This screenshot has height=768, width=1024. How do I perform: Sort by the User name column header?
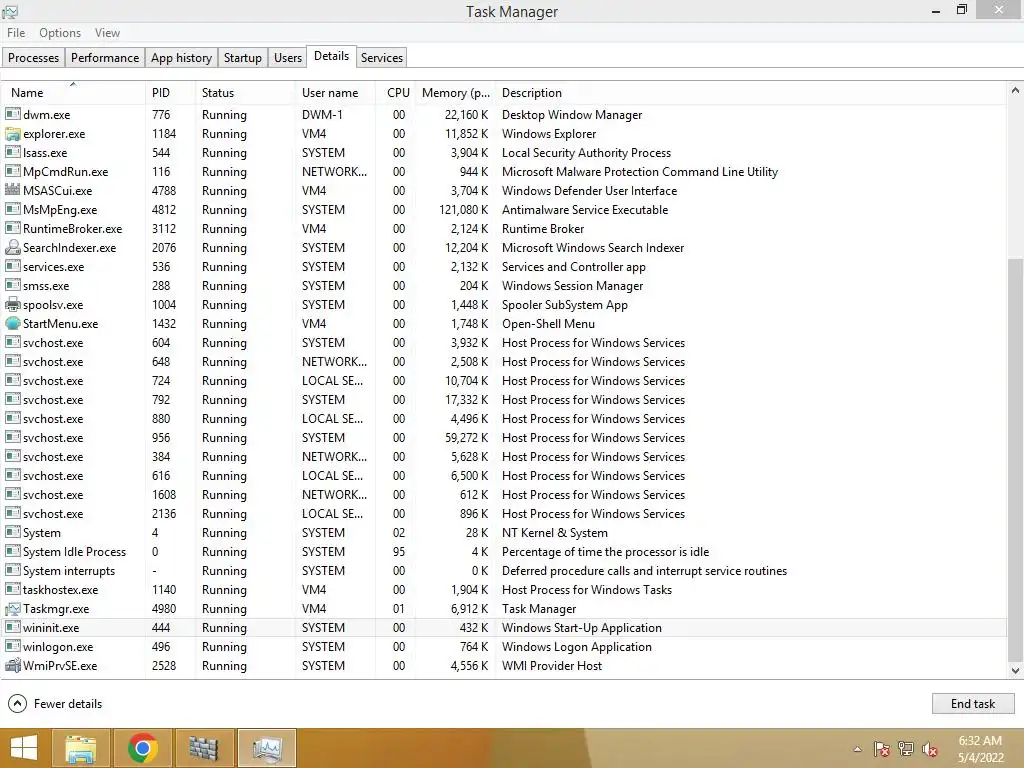point(336,93)
